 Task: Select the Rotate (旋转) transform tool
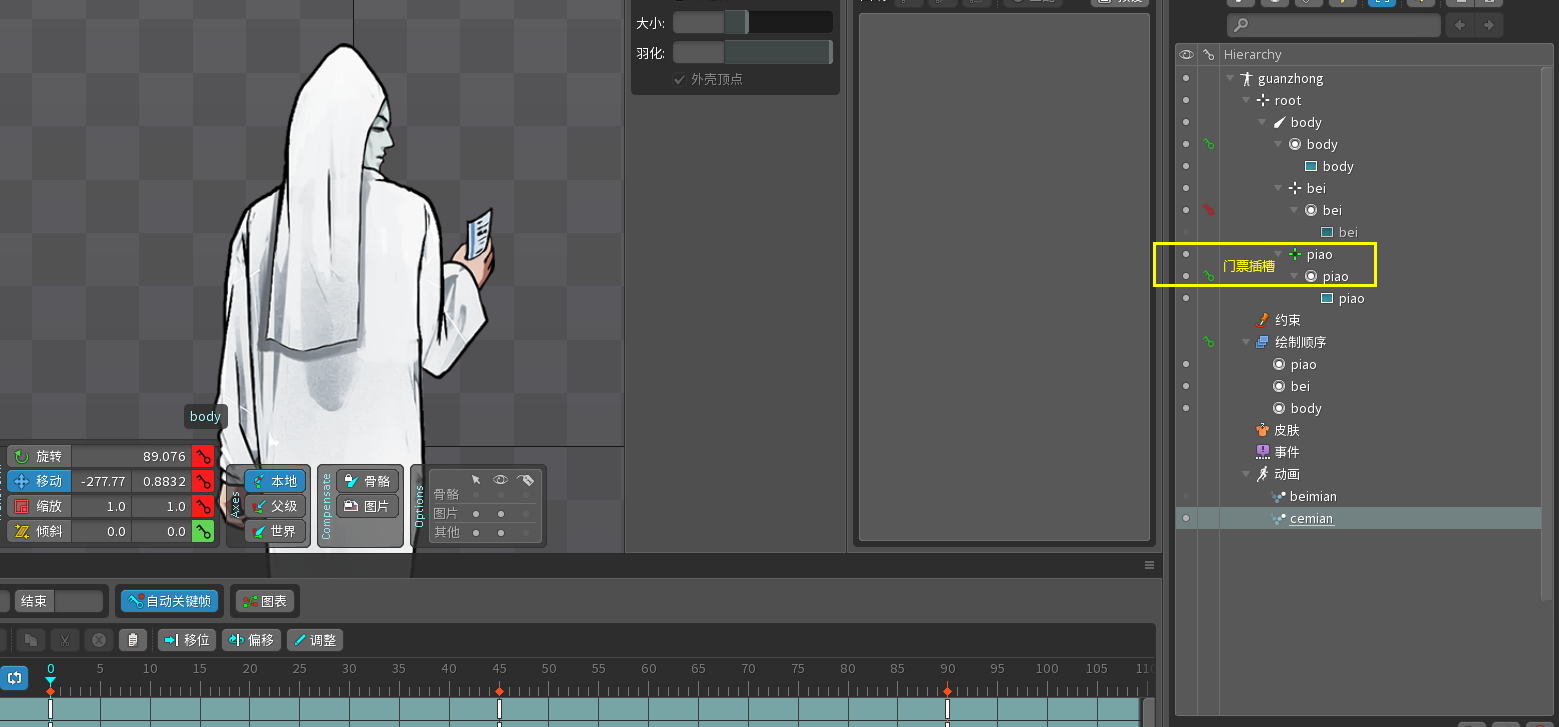(39, 456)
